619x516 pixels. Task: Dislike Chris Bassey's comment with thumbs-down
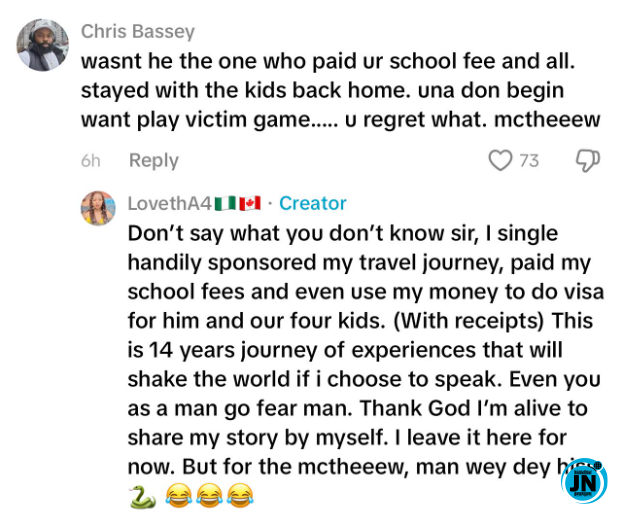coord(587,161)
